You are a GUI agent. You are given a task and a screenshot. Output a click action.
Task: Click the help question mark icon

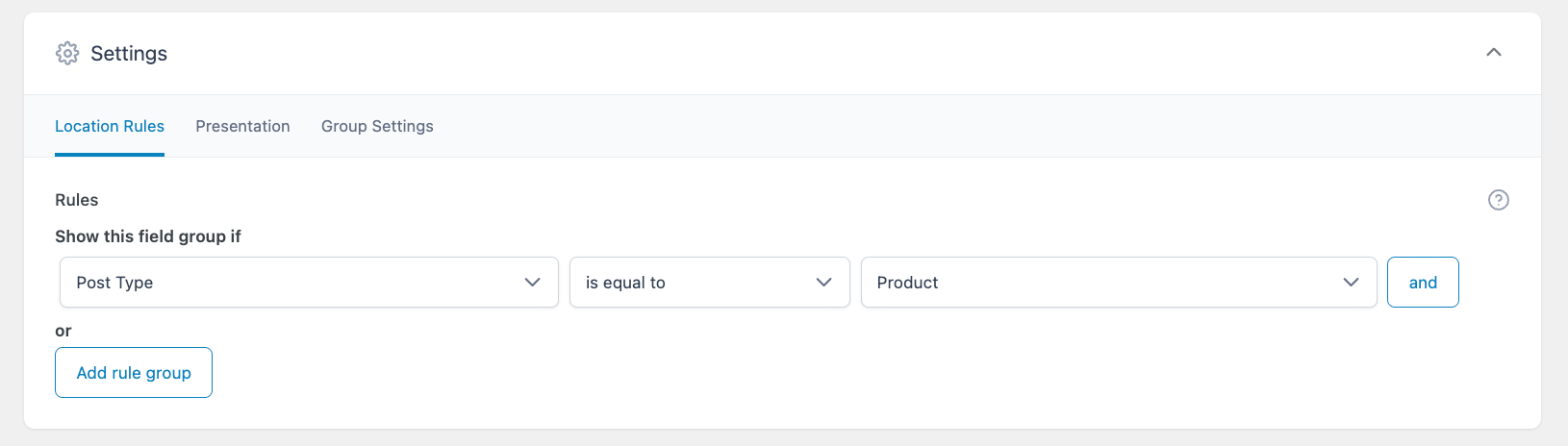[1498, 200]
